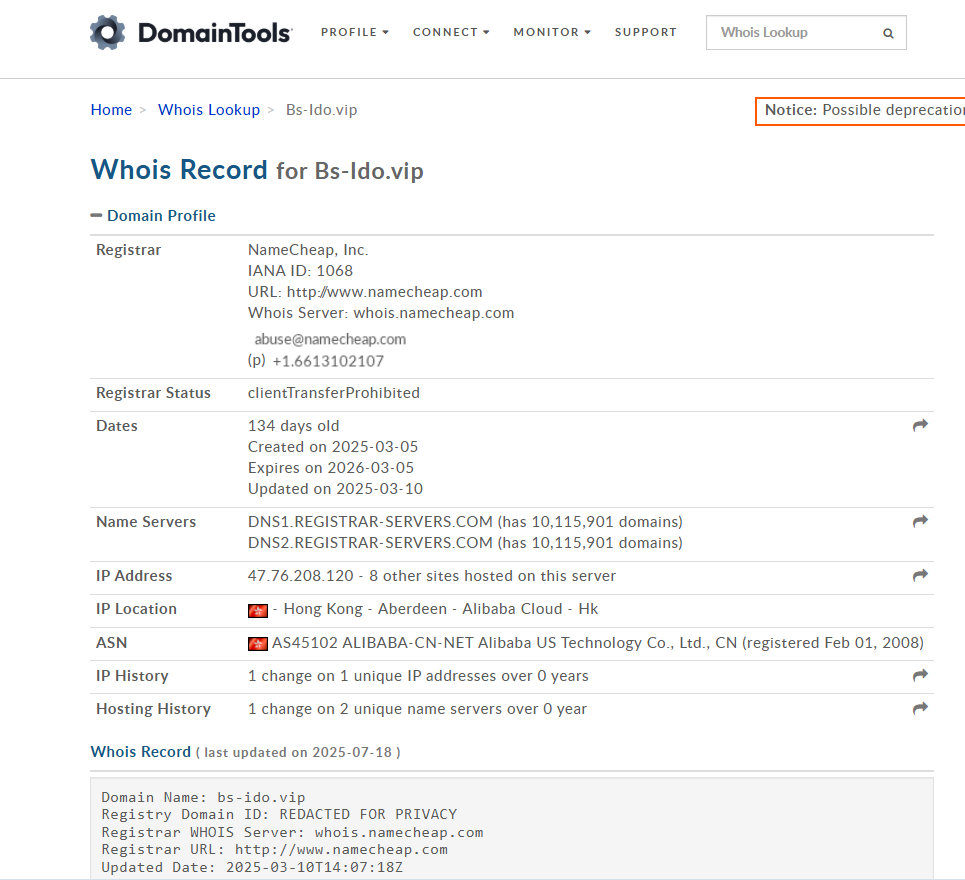Open share arrow in Name Servers row
This screenshot has width=965, height=880.
pos(920,521)
